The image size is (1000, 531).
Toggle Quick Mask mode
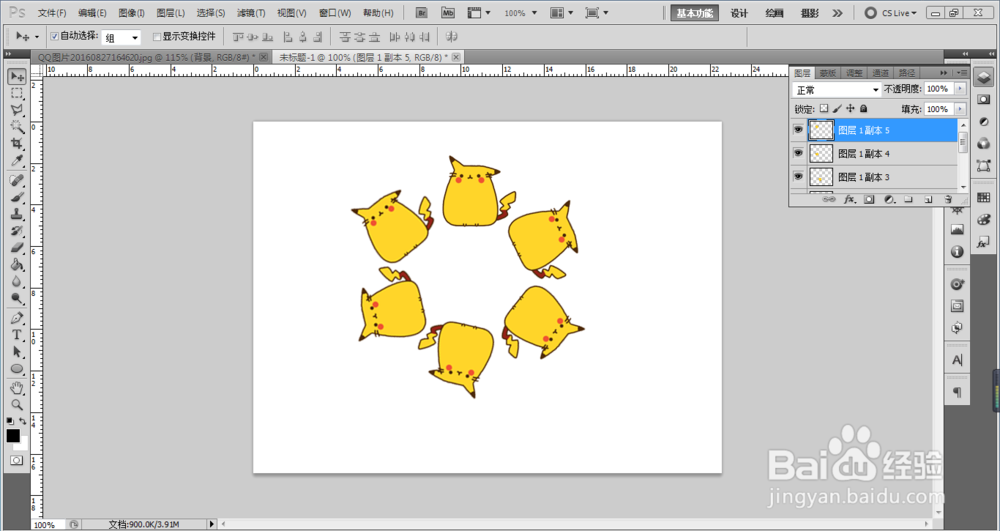tap(17, 460)
